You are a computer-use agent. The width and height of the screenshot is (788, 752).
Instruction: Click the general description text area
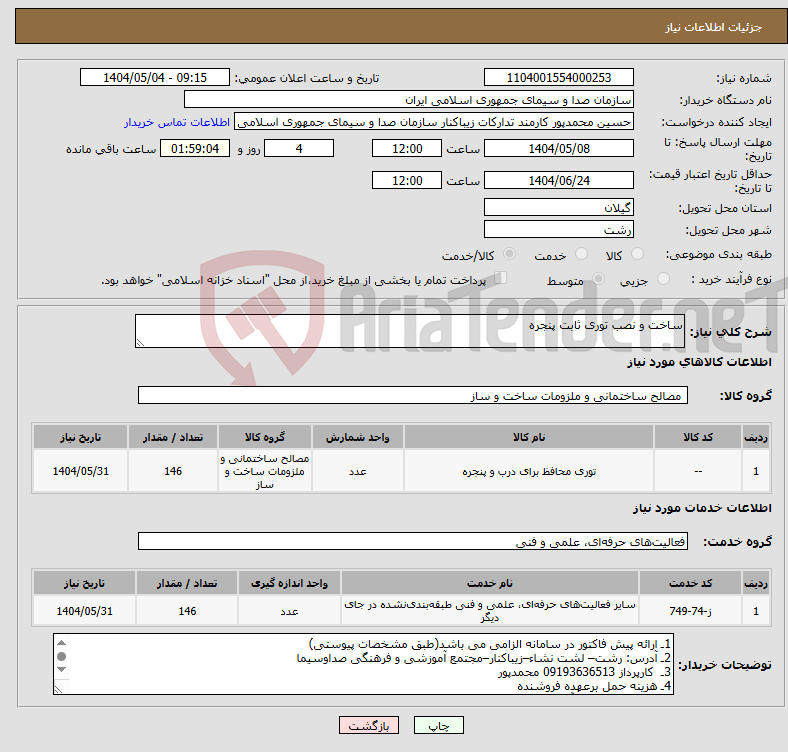coord(410,331)
